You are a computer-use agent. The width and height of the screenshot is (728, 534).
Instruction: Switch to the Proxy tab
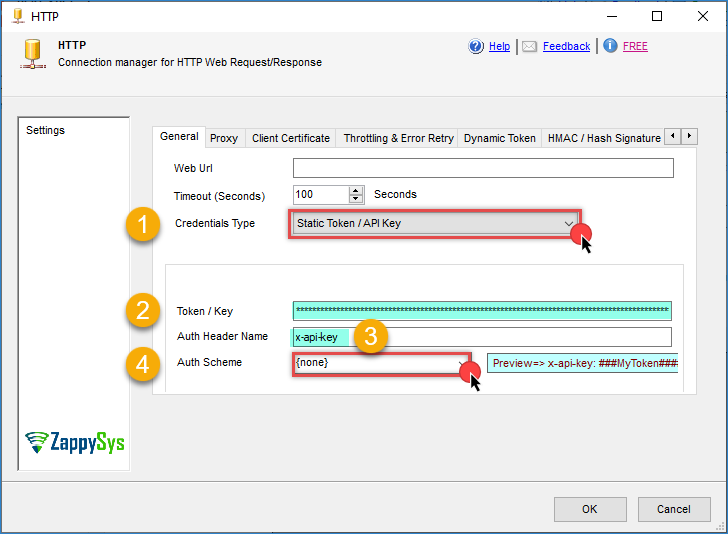pos(224,138)
